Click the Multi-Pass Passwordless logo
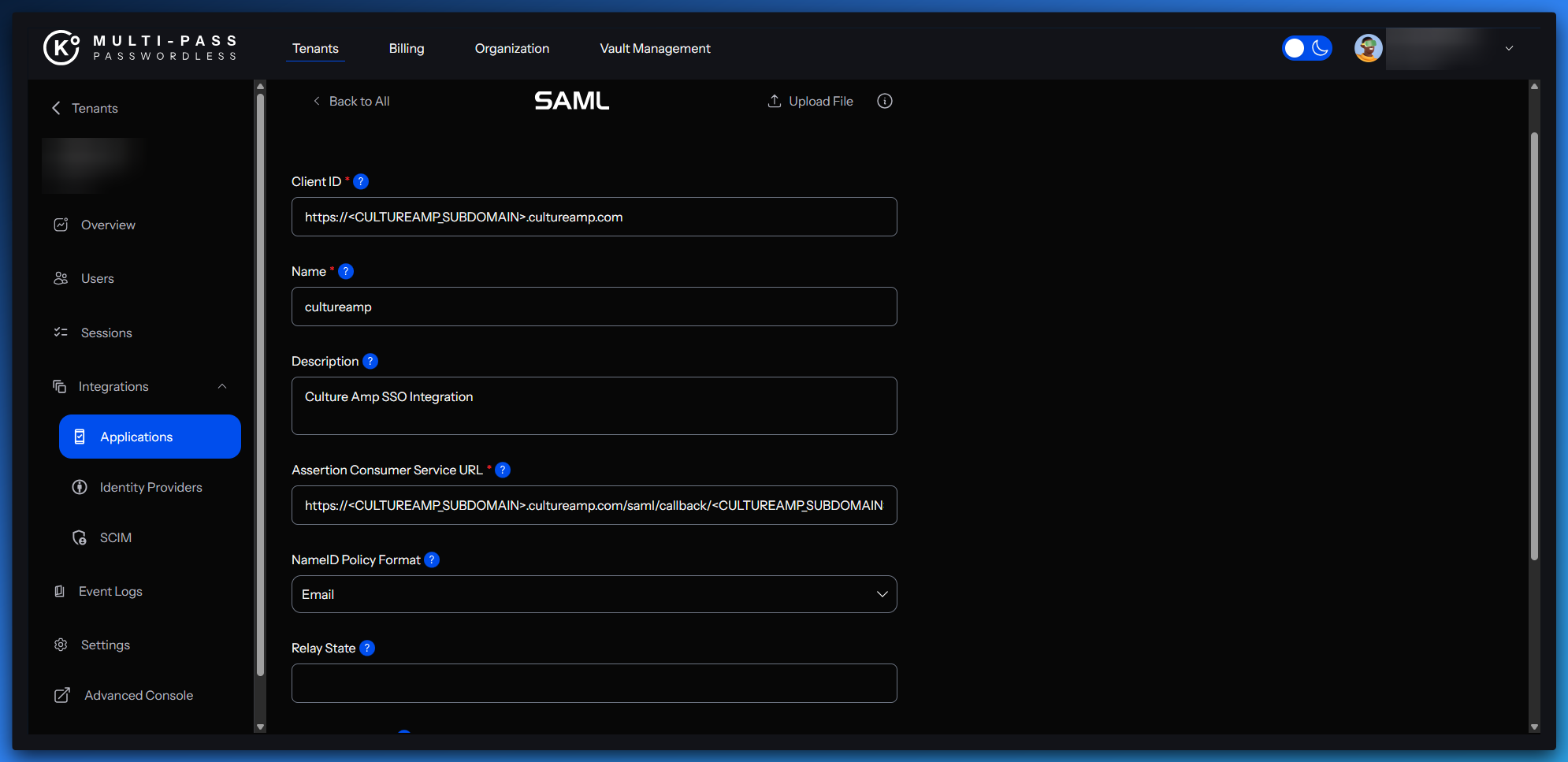The width and height of the screenshot is (1568, 762). [x=140, y=47]
